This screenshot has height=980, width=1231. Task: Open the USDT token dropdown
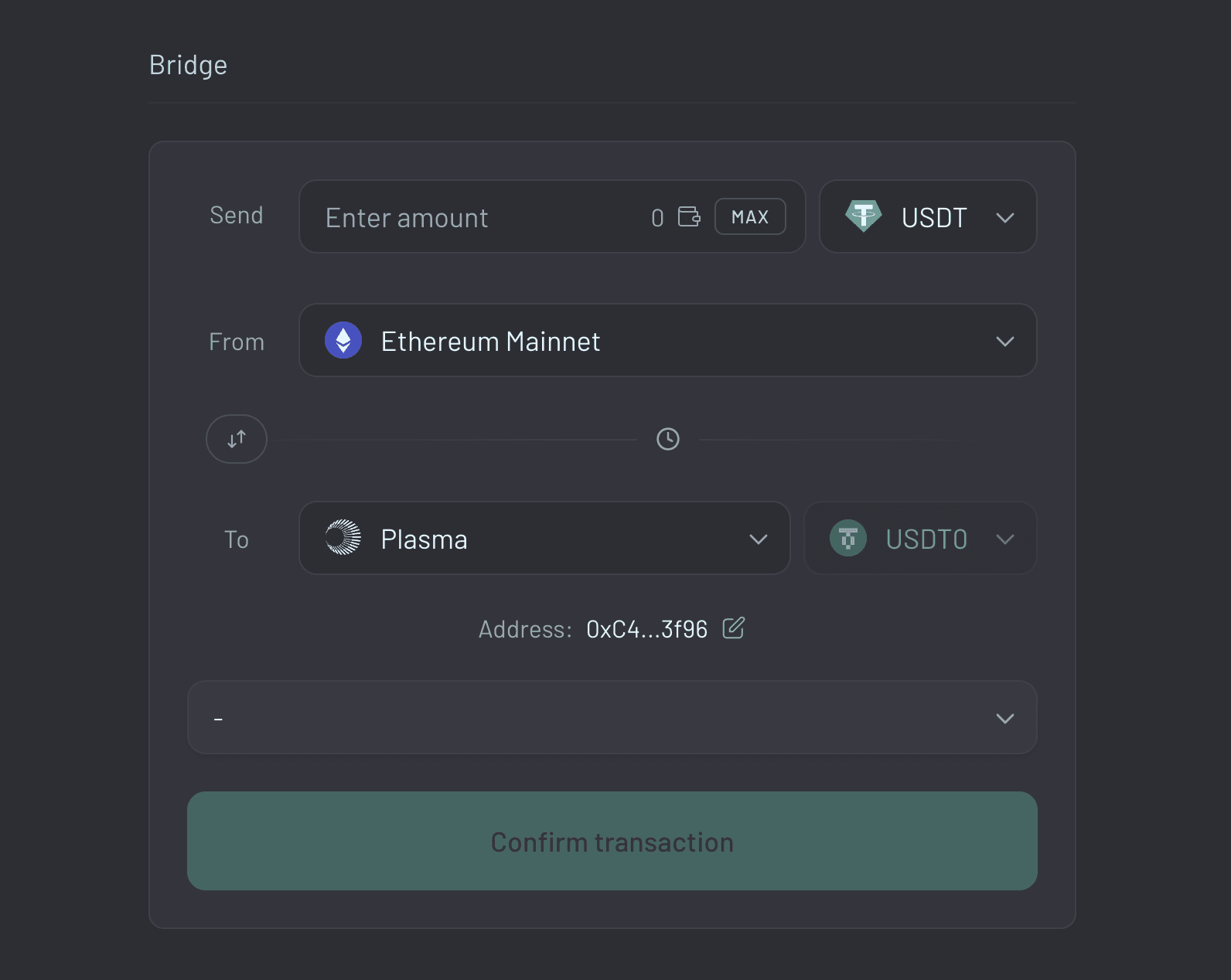pos(1005,217)
